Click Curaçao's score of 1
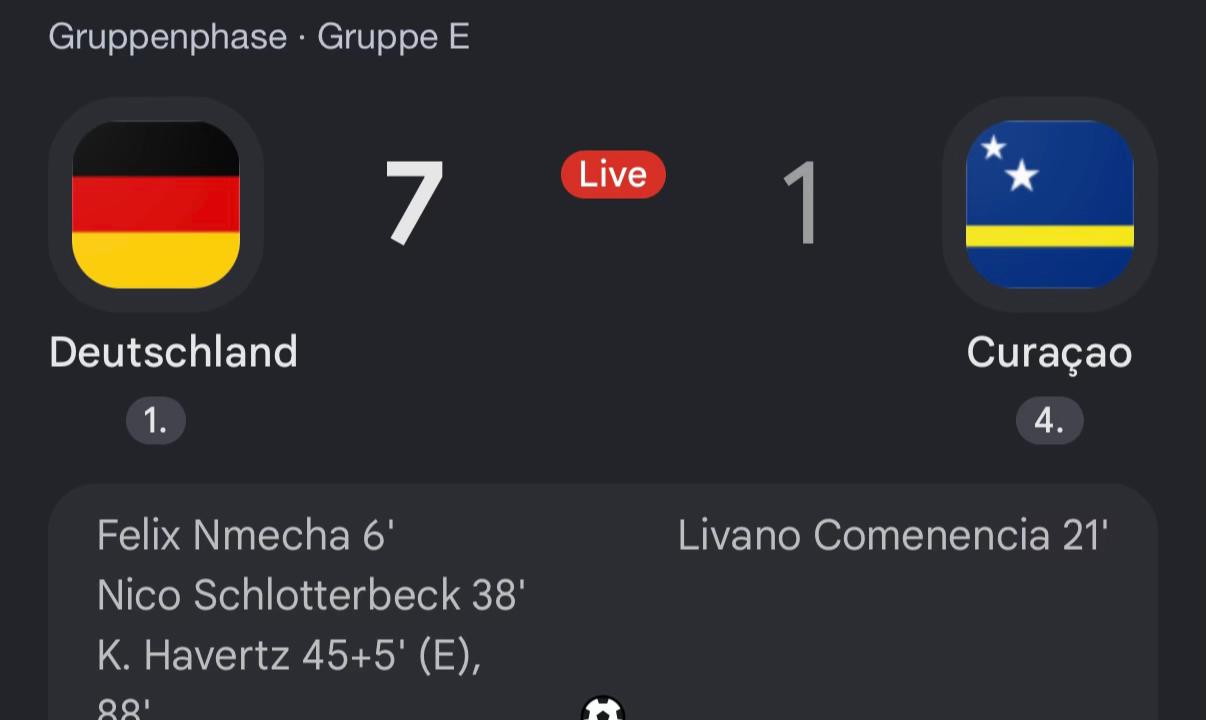The width and height of the screenshot is (1206, 720). [x=803, y=204]
